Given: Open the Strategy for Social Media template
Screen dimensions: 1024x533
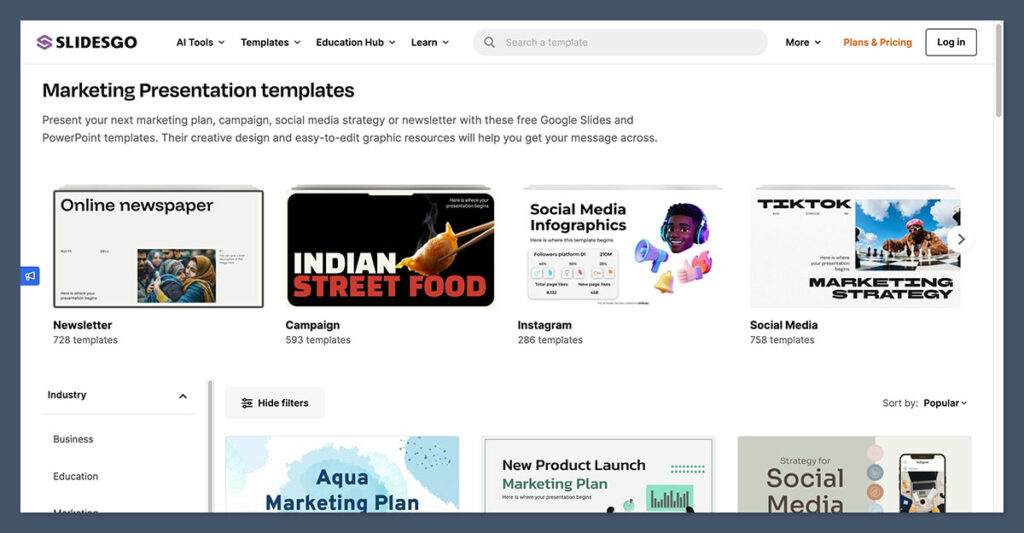Looking at the screenshot, I should click(854, 474).
